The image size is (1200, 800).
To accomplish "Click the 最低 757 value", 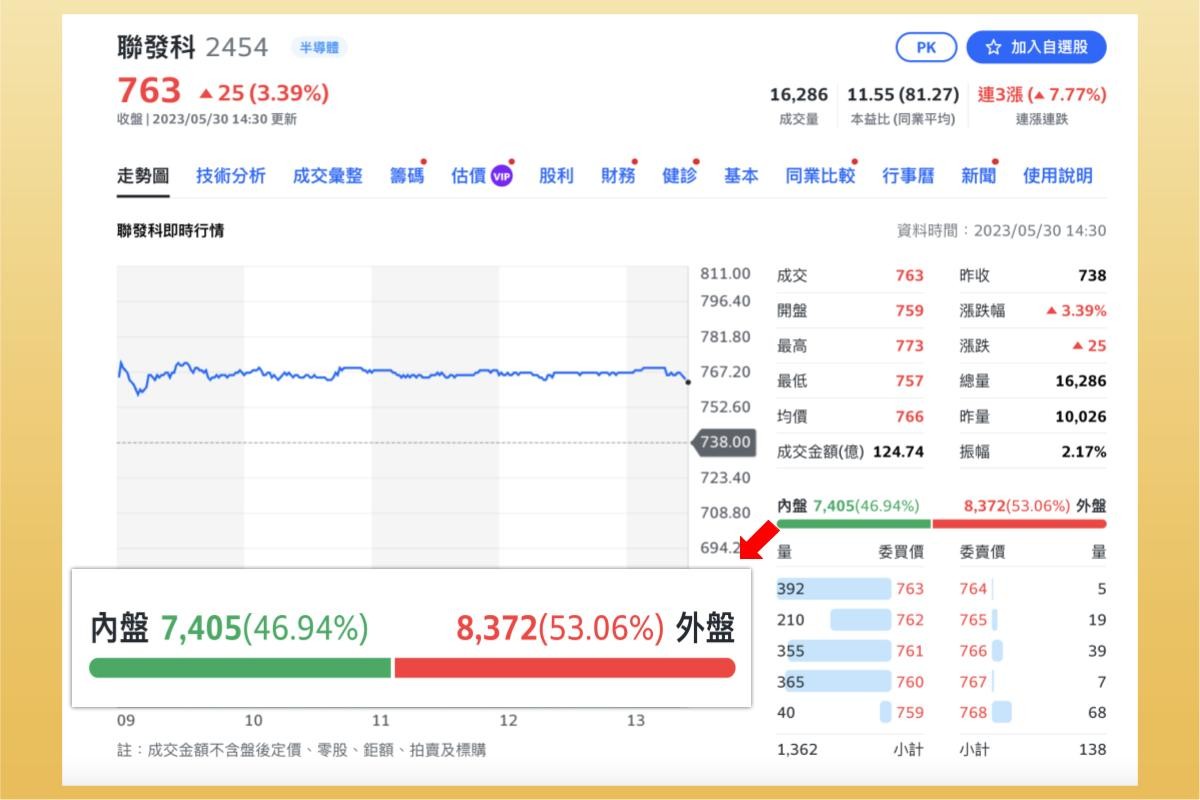I will tap(910, 381).
